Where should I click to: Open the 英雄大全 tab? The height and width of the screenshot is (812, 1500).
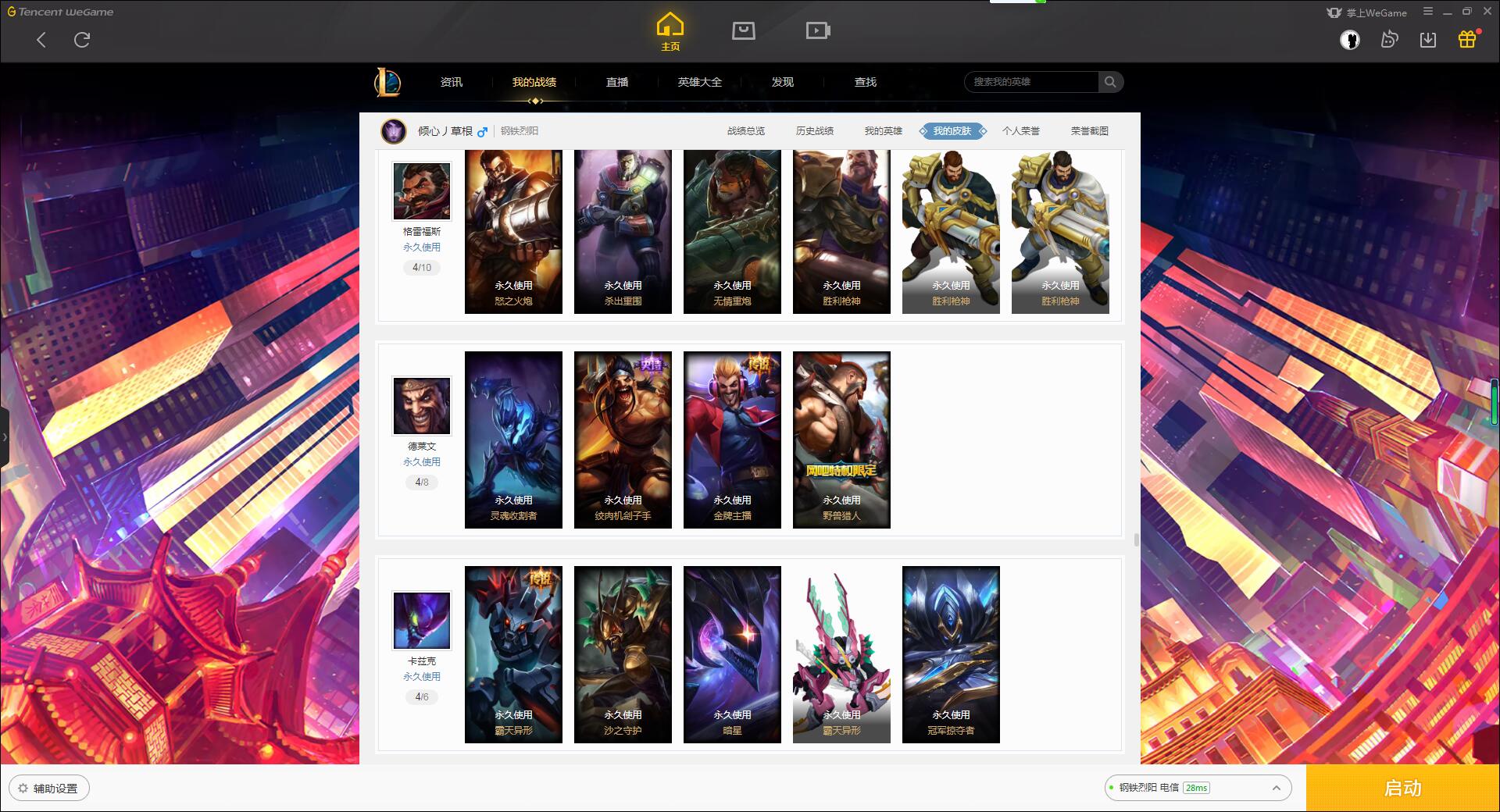coord(700,82)
